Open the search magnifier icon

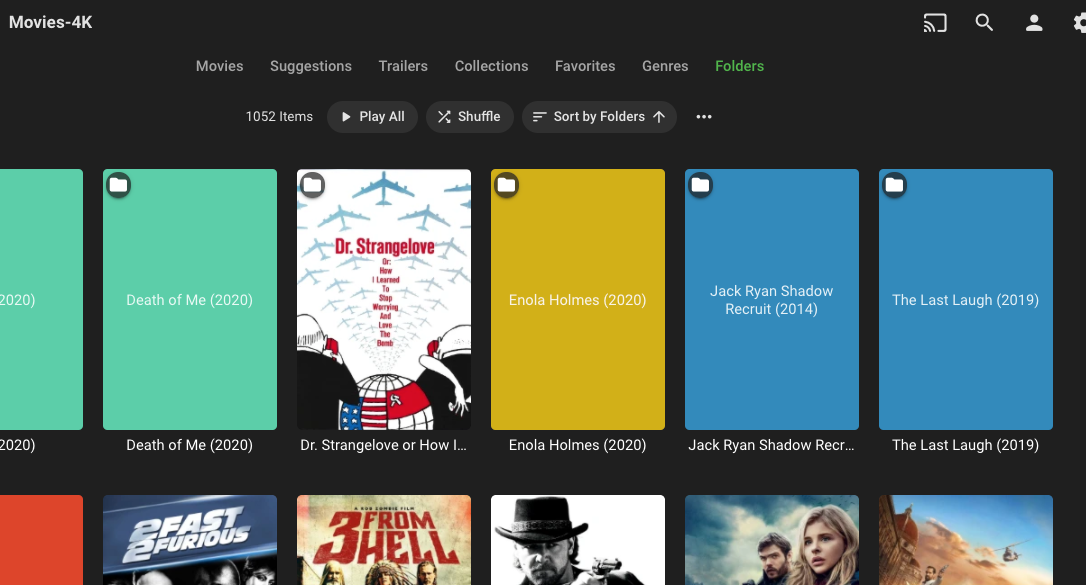click(x=984, y=23)
